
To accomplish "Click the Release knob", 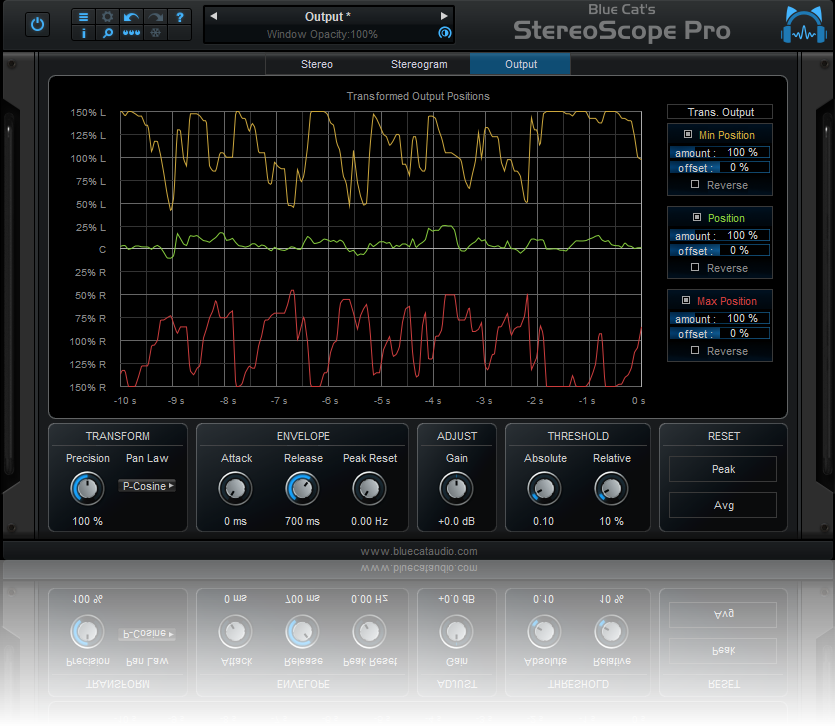I will (302, 489).
